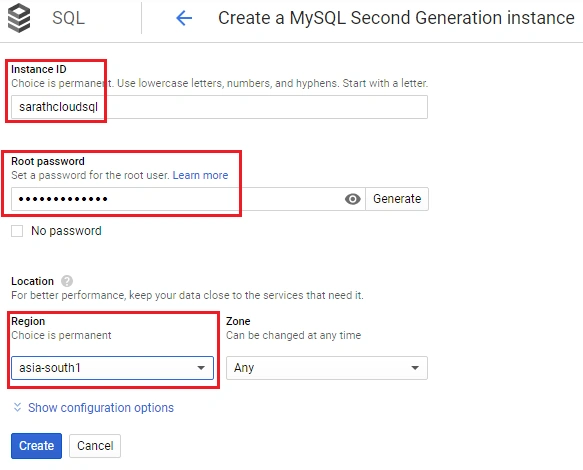Click the Create button
The width and height of the screenshot is (583, 470).
click(x=36, y=445)
